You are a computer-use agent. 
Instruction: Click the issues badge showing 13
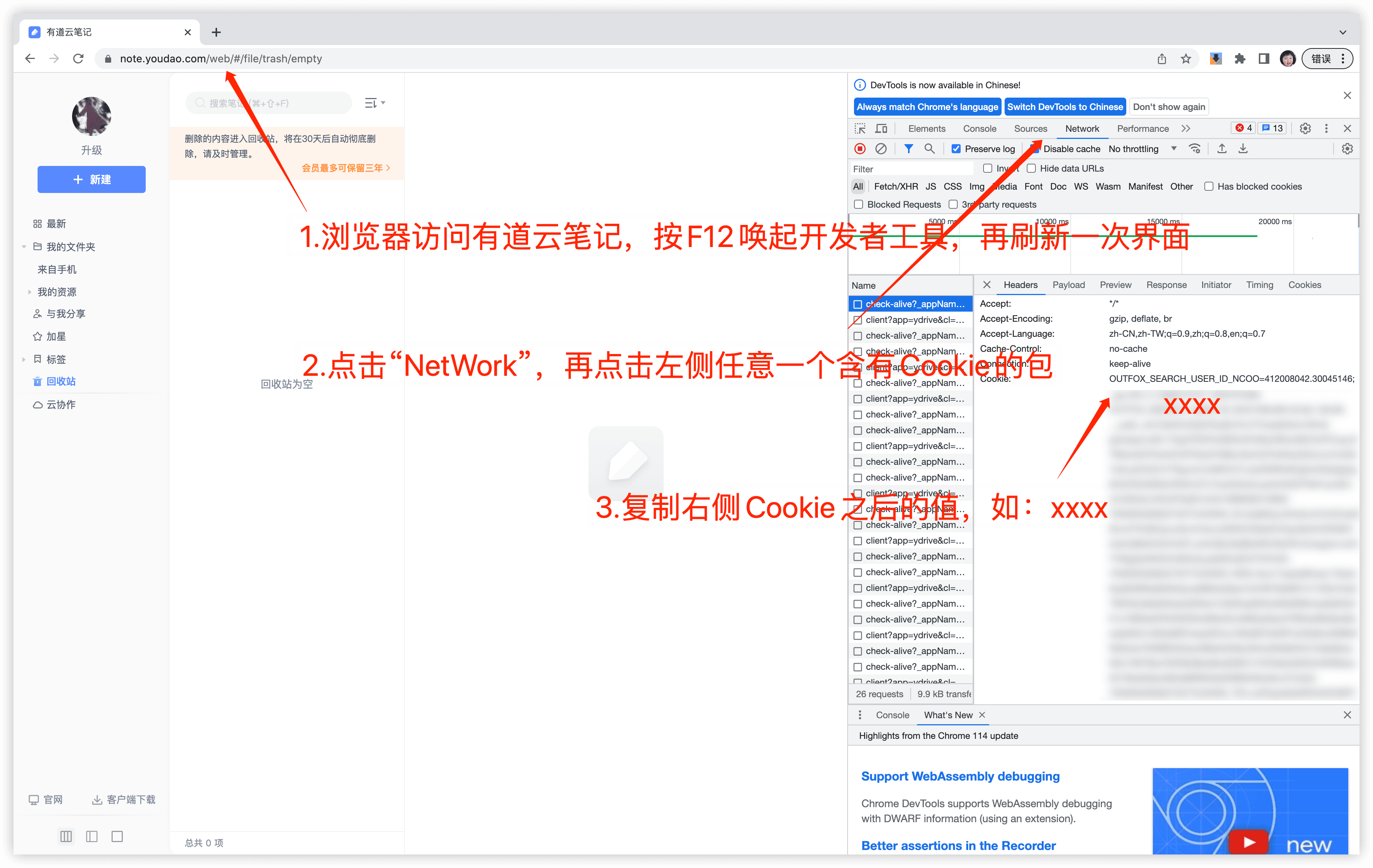click(x=1273, y=129)
